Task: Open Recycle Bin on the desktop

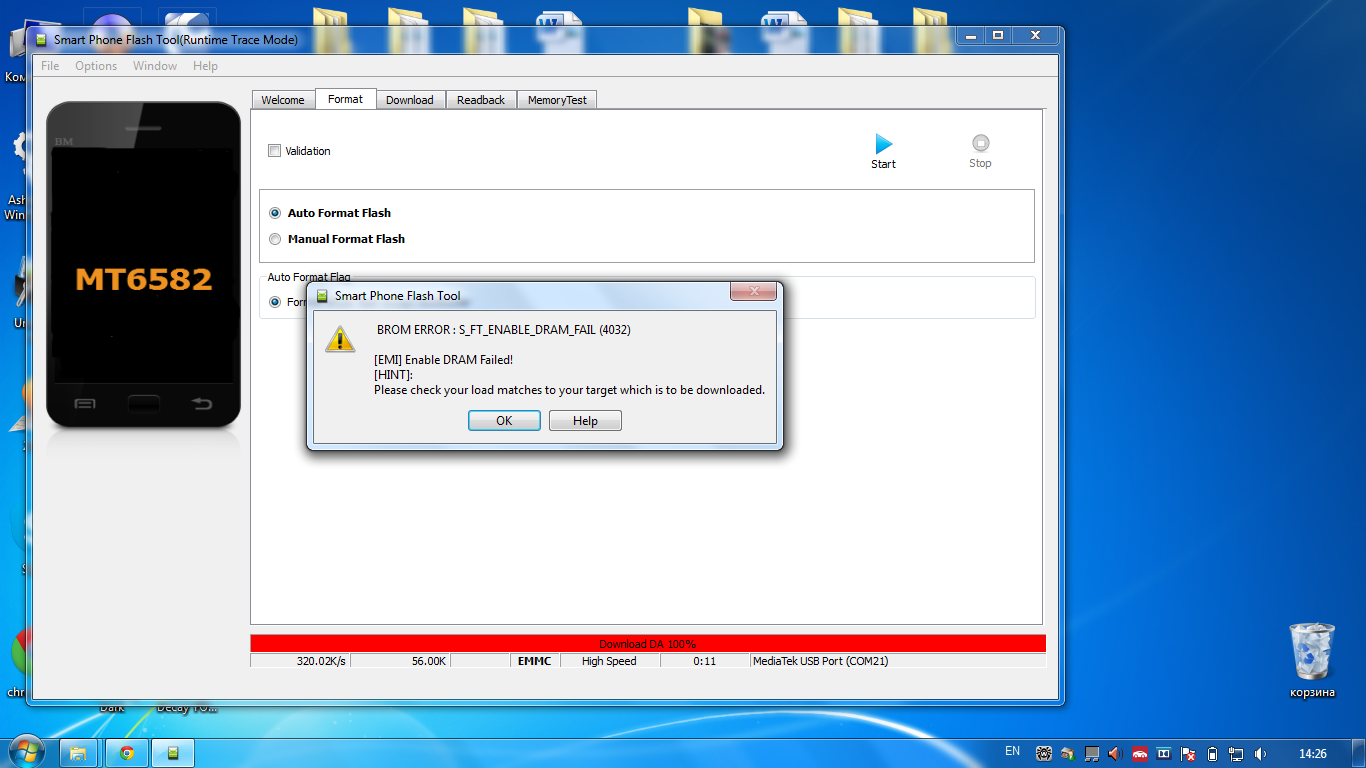Action: [x=1311, y=651]
